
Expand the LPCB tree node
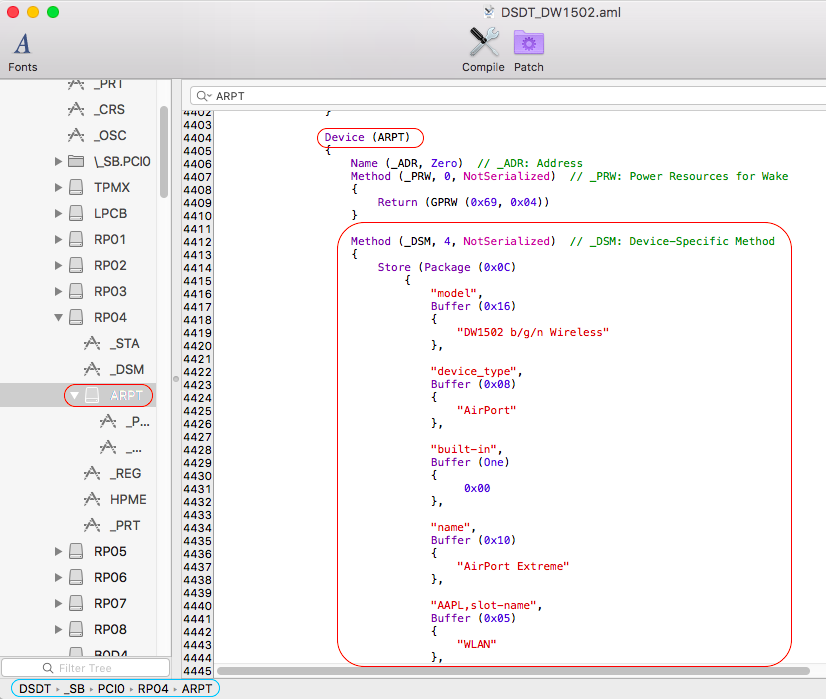[58, 214]
